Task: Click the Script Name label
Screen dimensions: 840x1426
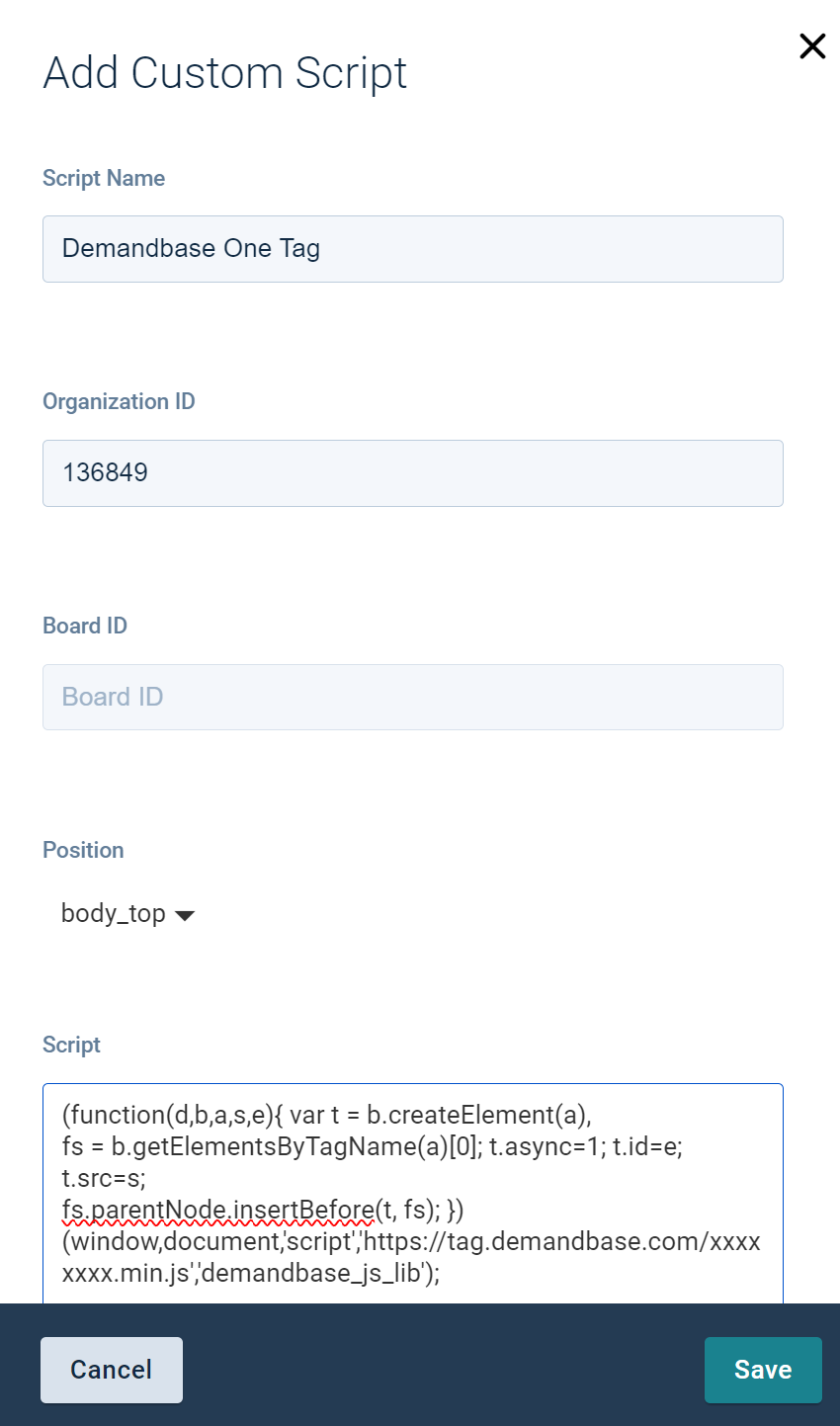Action: [104, 179]
